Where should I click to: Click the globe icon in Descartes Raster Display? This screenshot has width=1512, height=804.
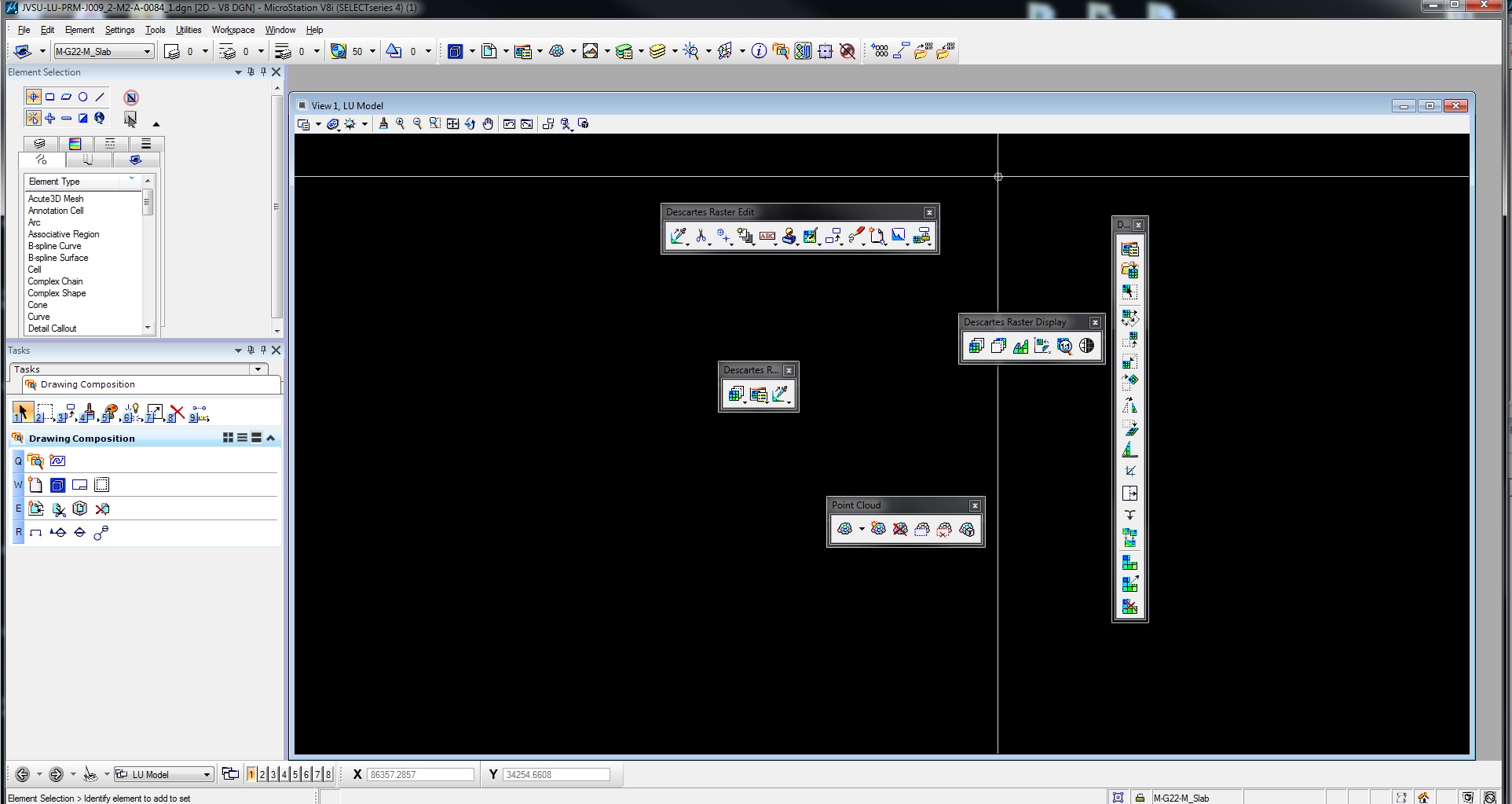point(1087,346)
